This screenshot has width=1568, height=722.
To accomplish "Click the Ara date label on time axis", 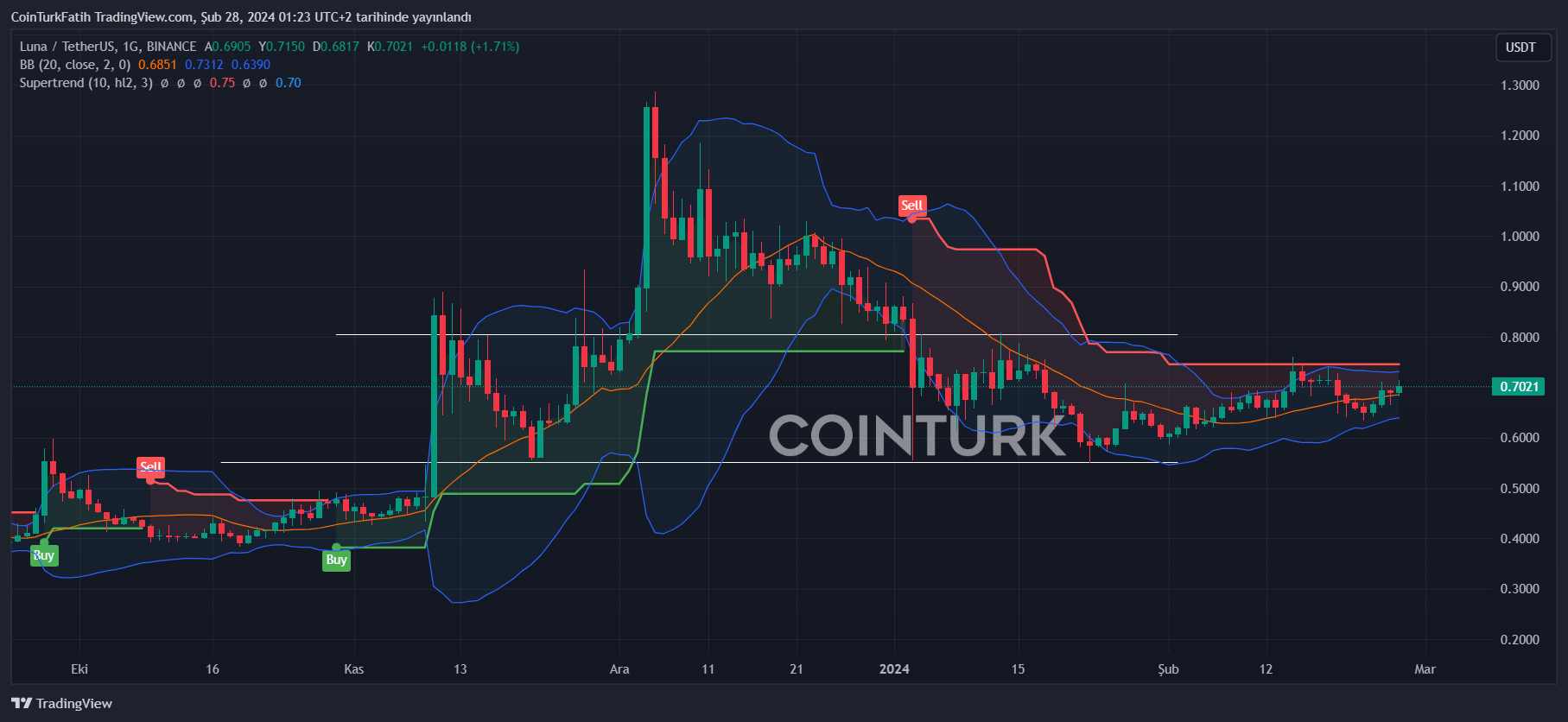I will coord(619,669).
